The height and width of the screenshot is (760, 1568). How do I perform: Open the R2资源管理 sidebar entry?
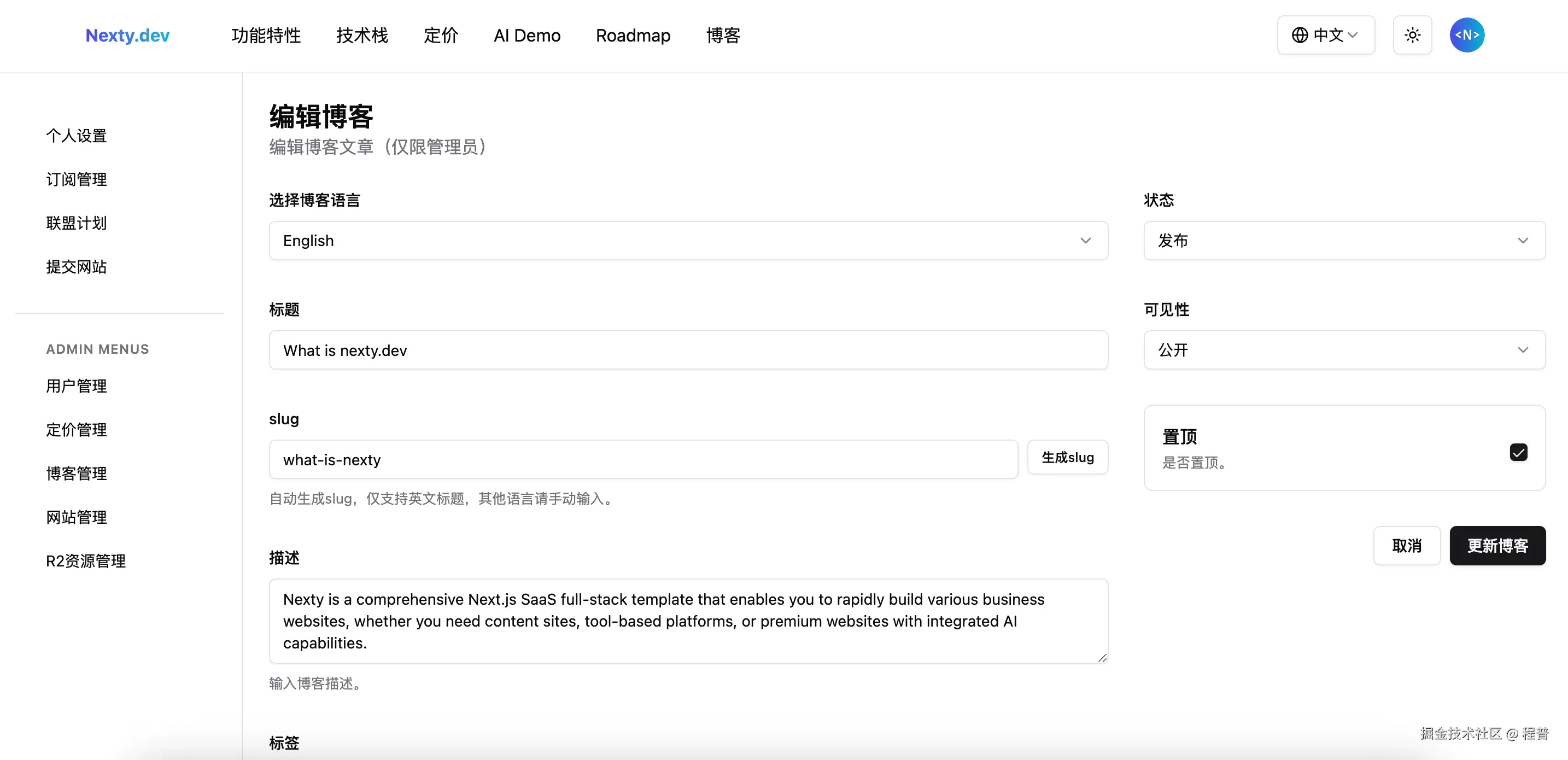[85, 561]
